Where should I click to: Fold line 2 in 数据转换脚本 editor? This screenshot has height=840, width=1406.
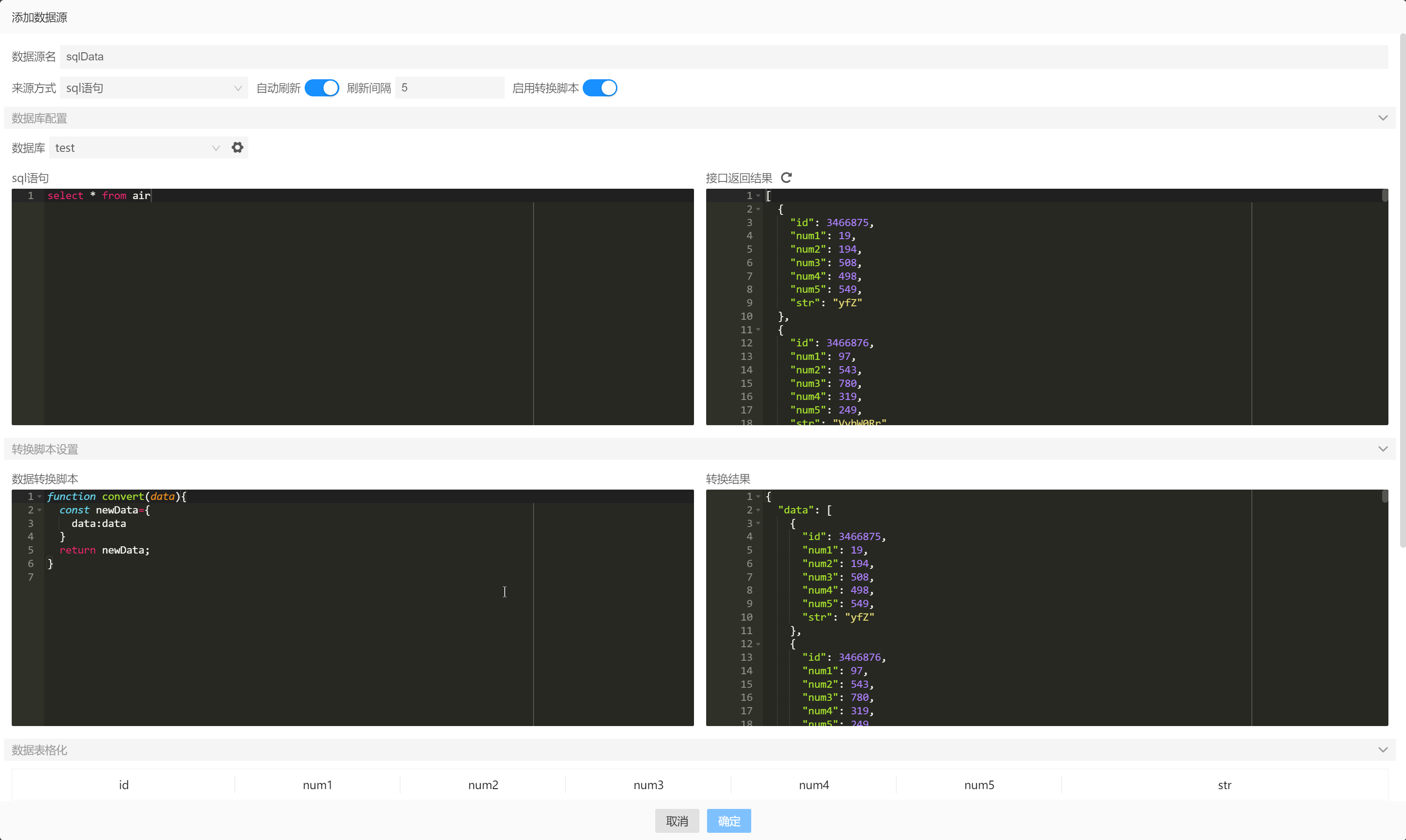(39, 510)
